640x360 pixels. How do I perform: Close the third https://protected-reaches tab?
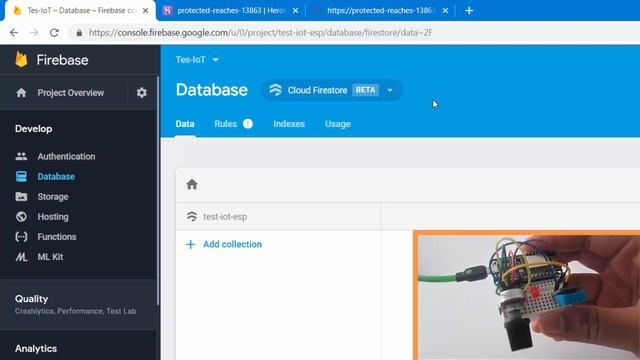[445, 11]
